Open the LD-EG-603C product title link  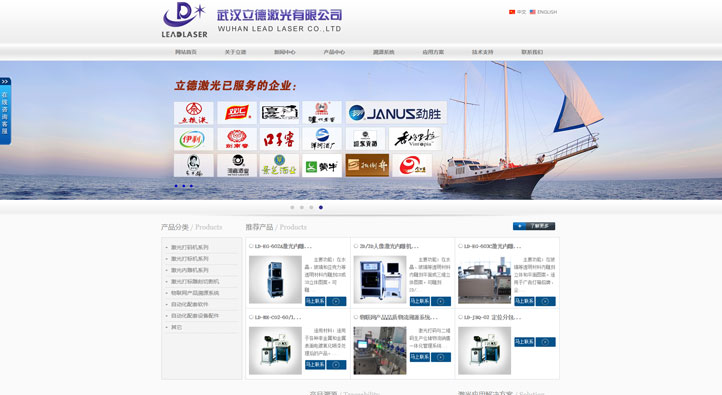[493, 246]
